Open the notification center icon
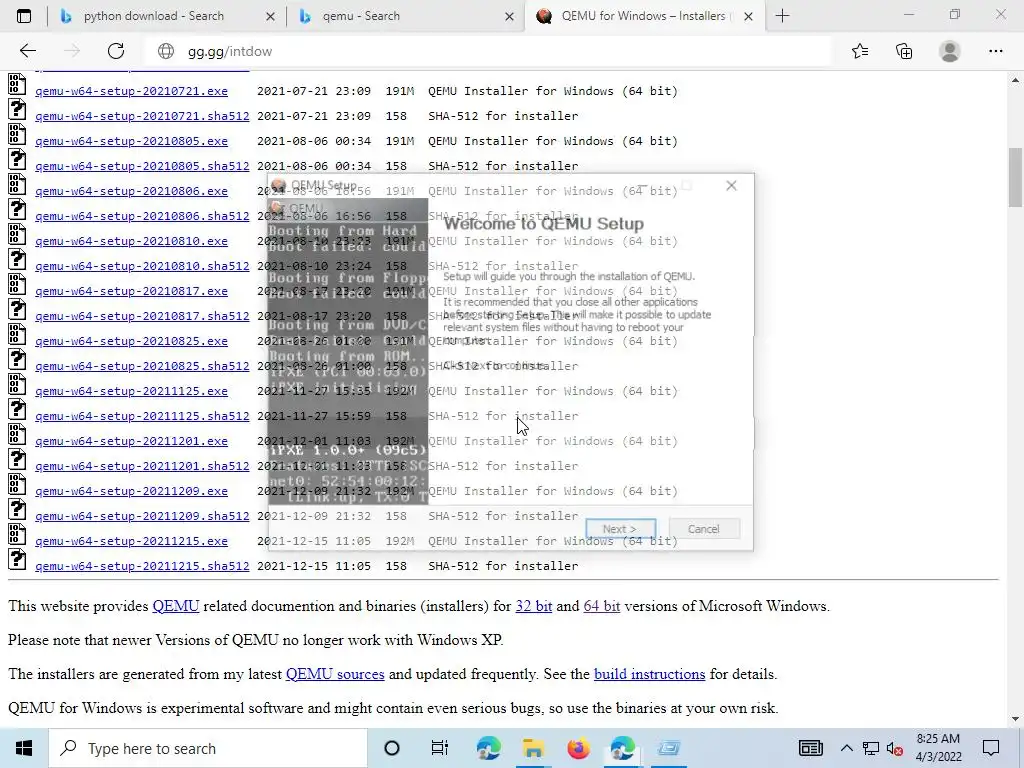 tap(991, 748)
